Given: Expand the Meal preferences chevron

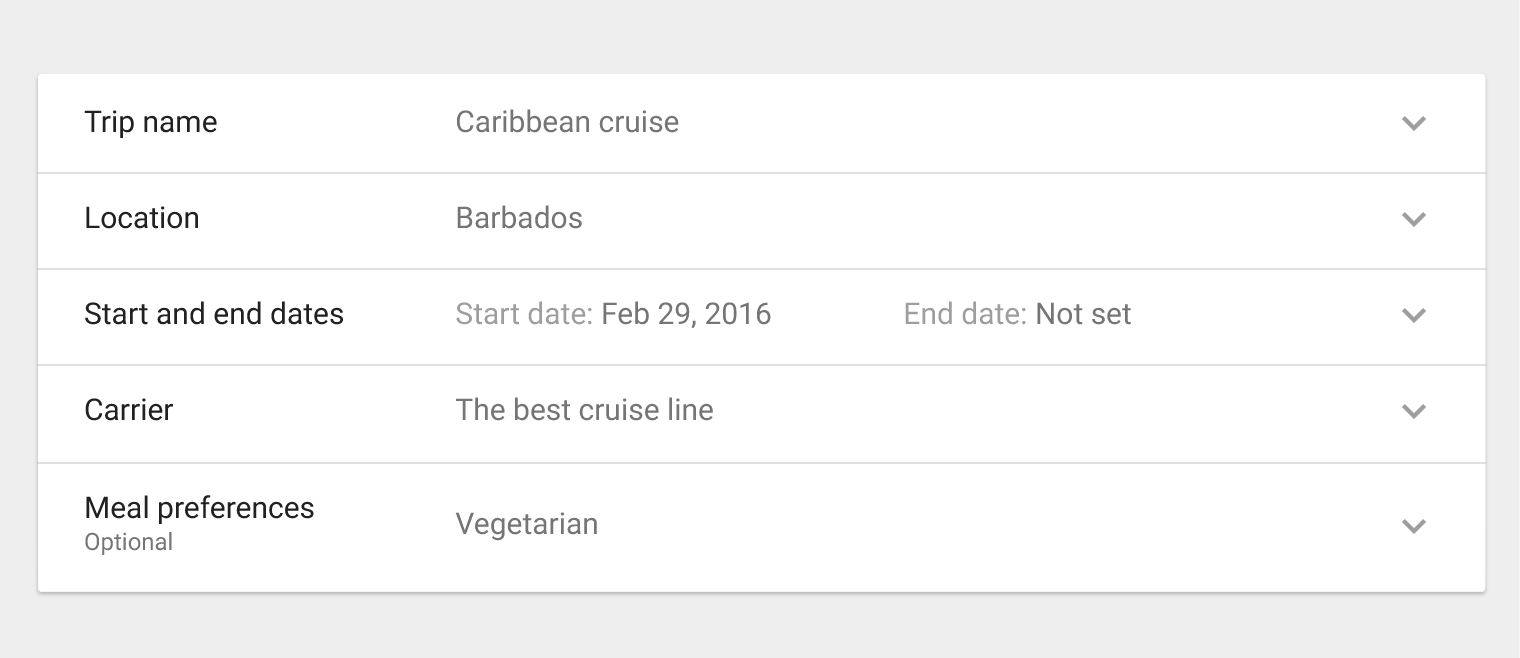Looking at the screenshot, I should [1413, 526].
